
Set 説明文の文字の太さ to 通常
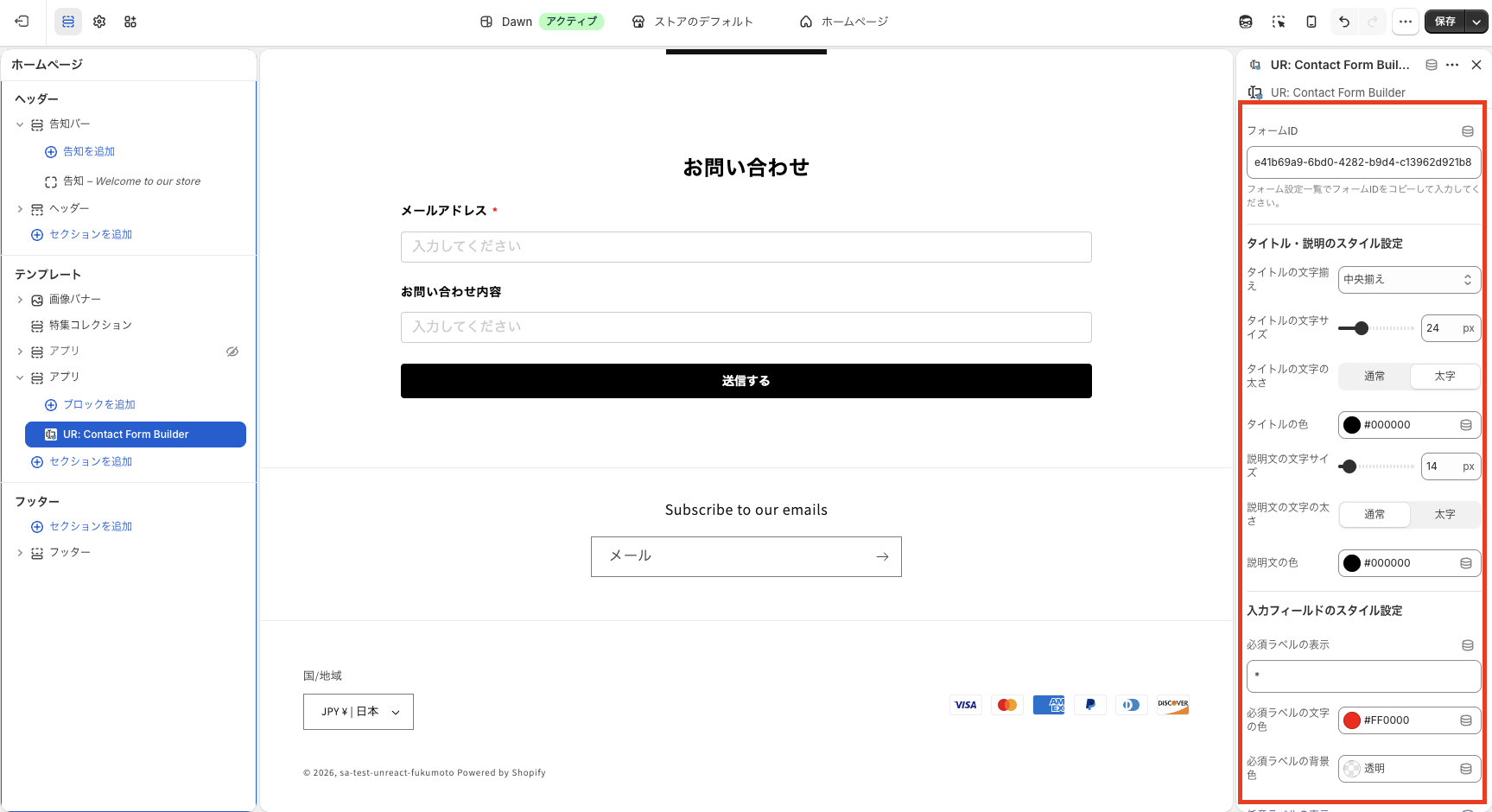click(1375, 515)
